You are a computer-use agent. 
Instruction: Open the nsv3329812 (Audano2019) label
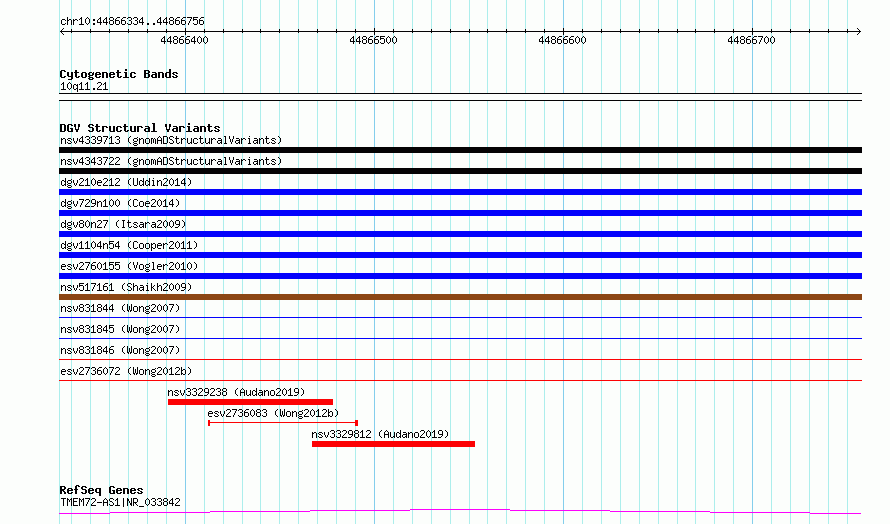coord(380,434)
